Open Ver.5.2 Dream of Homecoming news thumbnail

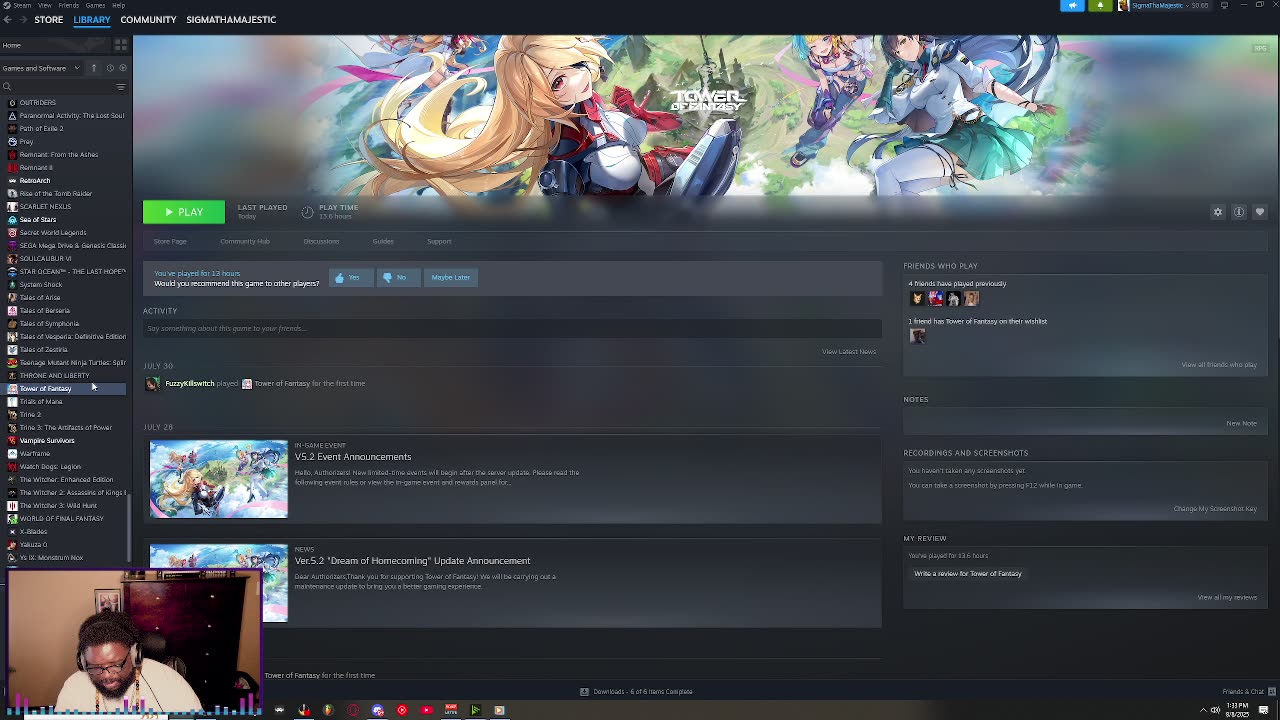[x=218, y=582]
